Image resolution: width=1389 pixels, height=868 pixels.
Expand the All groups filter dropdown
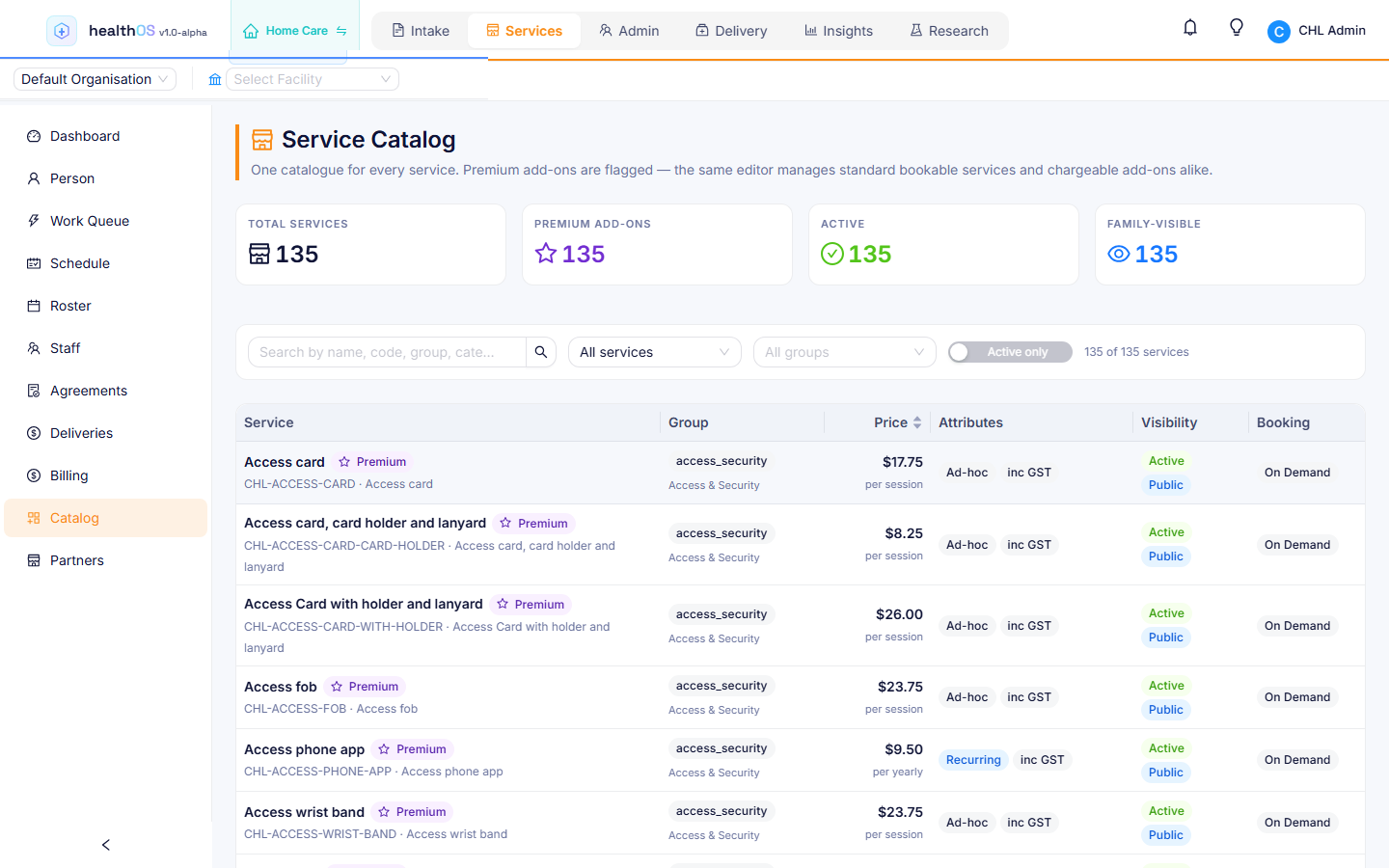(x=845, y=352)
